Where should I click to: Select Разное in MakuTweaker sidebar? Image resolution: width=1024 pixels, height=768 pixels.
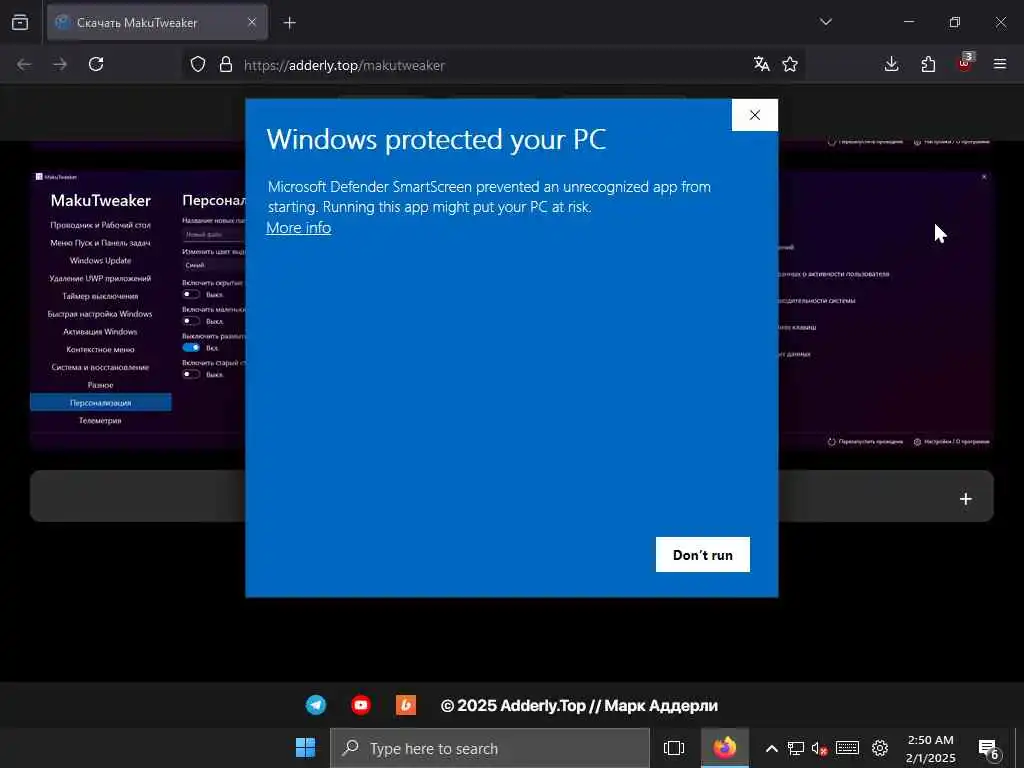(x=101, y=385)
